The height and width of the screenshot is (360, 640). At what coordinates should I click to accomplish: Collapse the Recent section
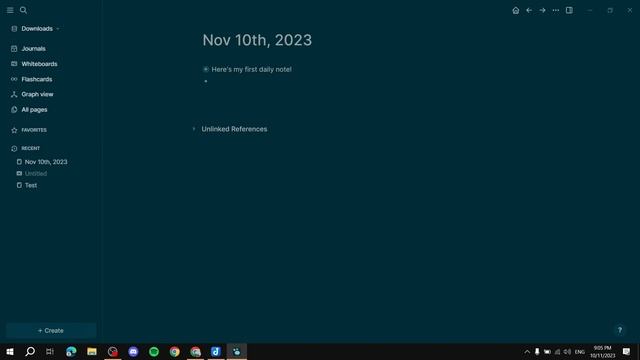pos(31,148)
